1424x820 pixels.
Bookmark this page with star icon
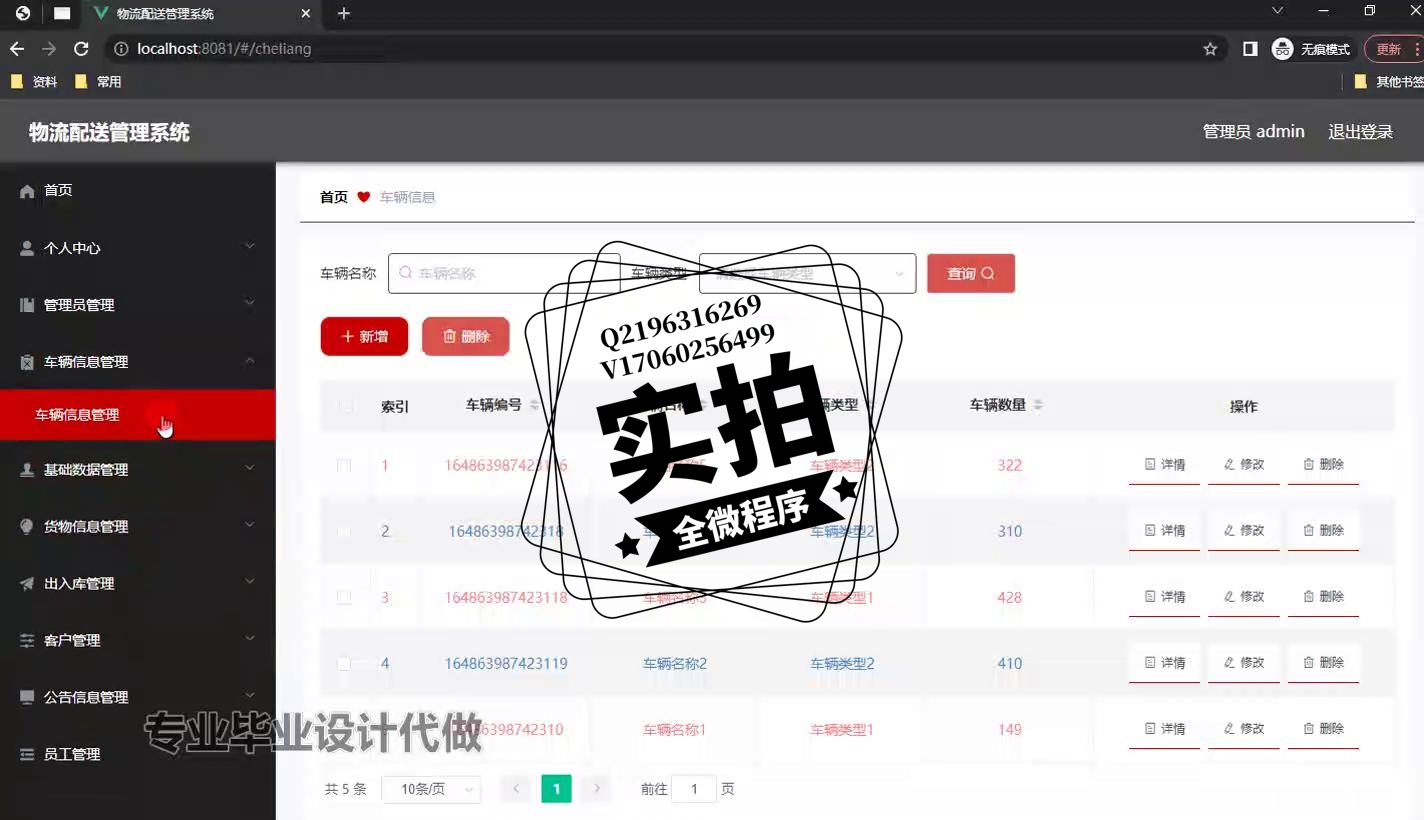click(x=1210, y=49)
